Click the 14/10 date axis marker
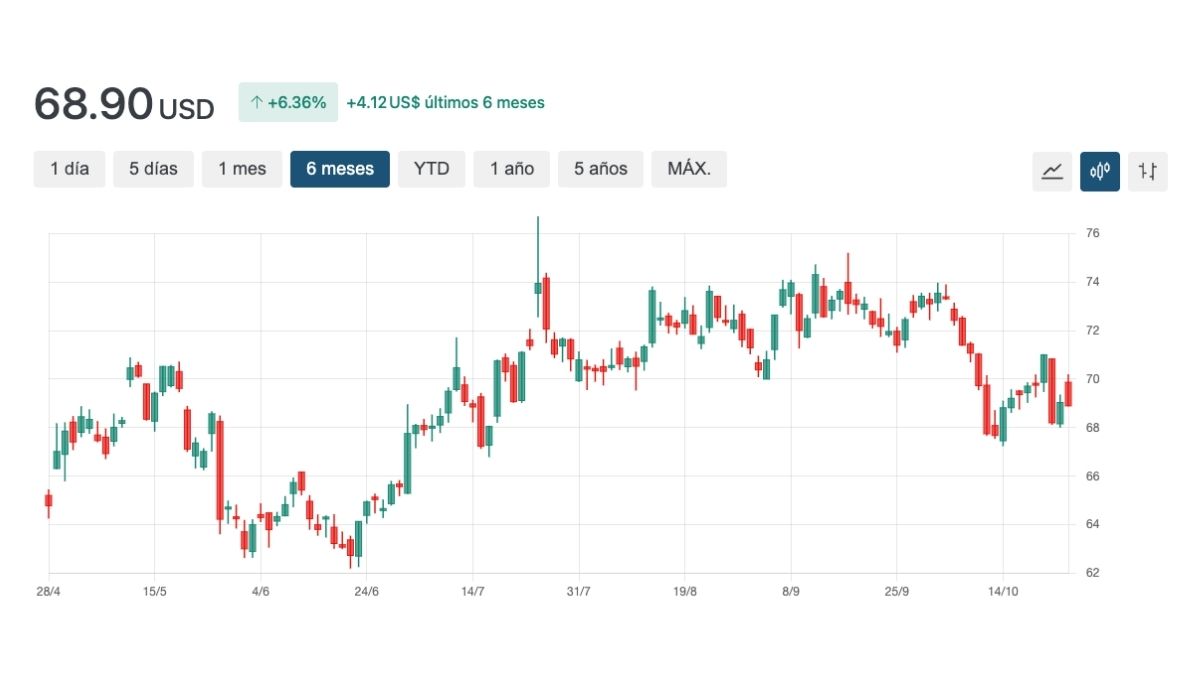The image size is (1200, 675). coord(1003,591)
